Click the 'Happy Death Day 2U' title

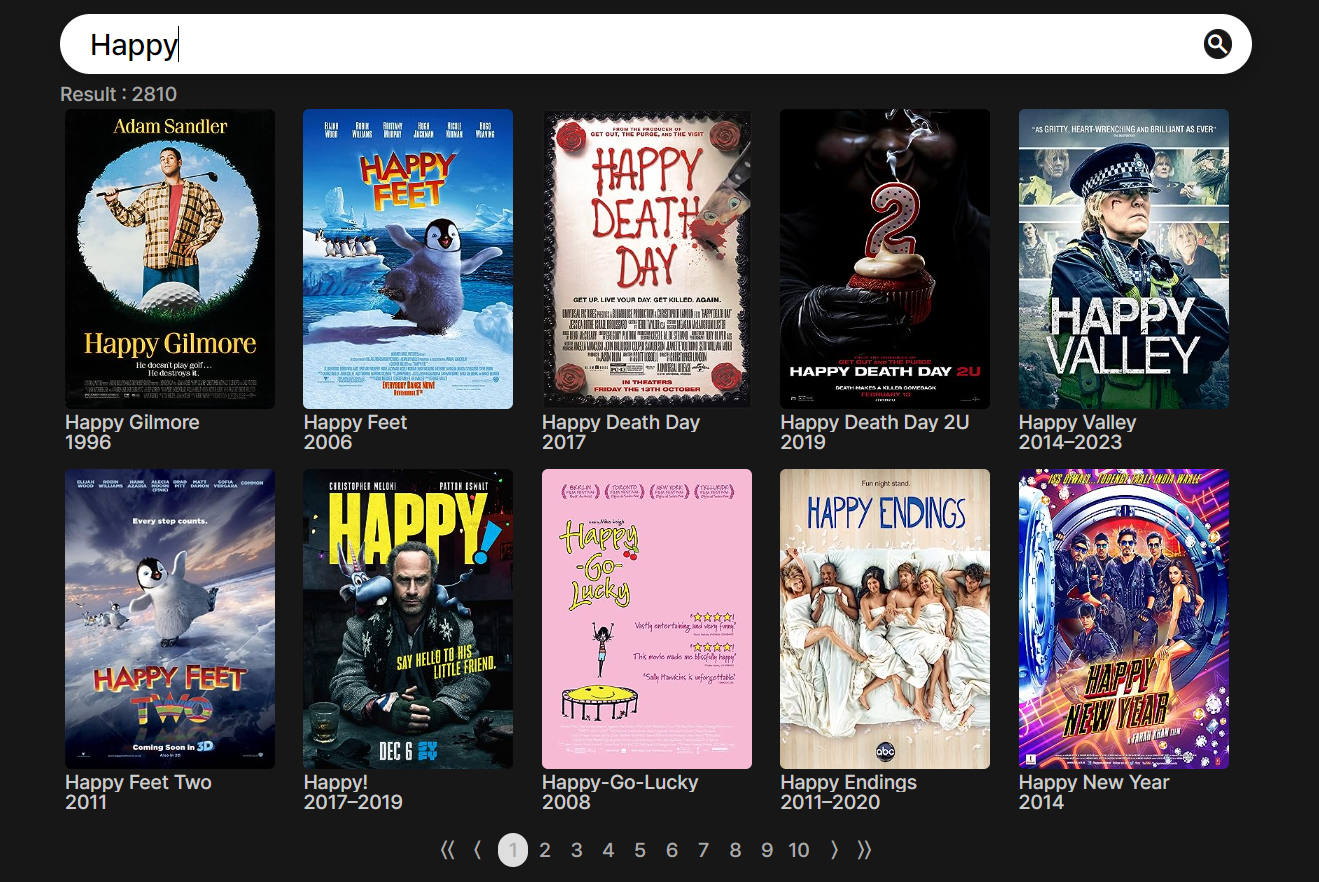tap(875, 422)
